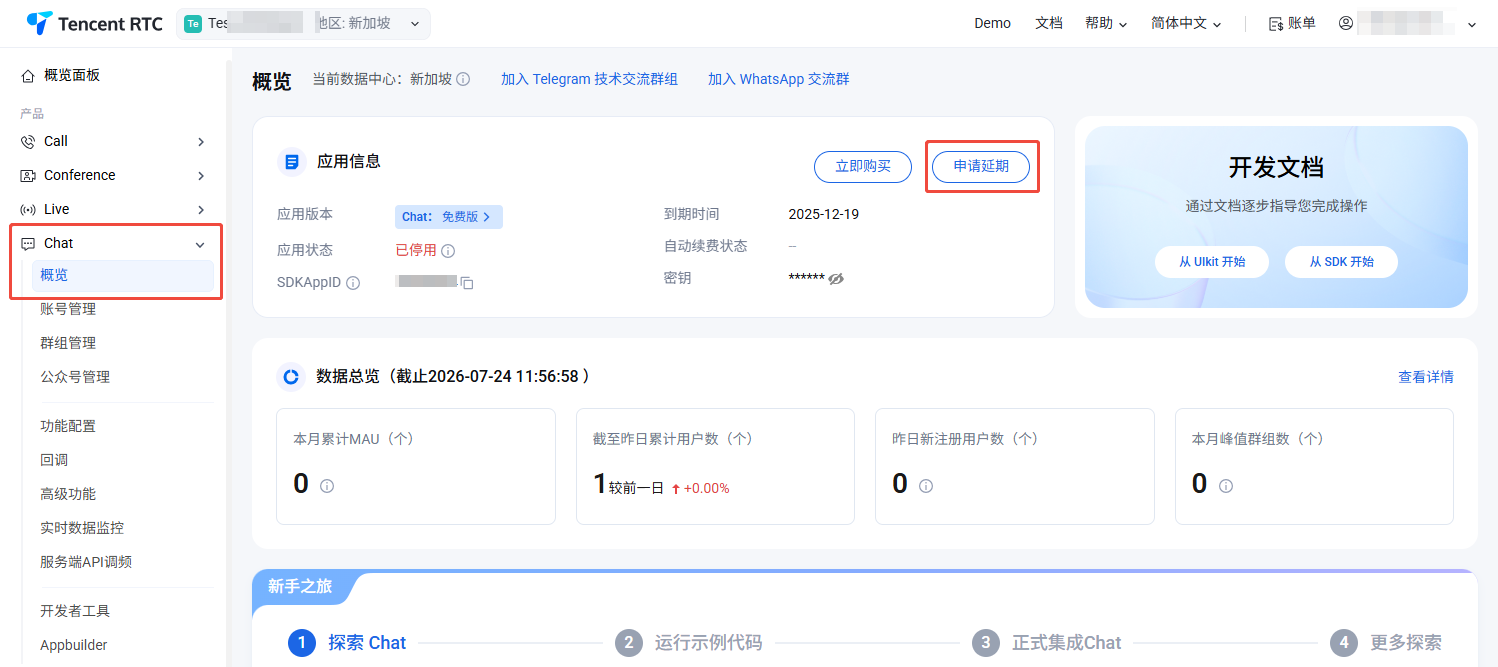
Task: Click info icon next to SDKAppID label
Action: click(x=353, y=283)
